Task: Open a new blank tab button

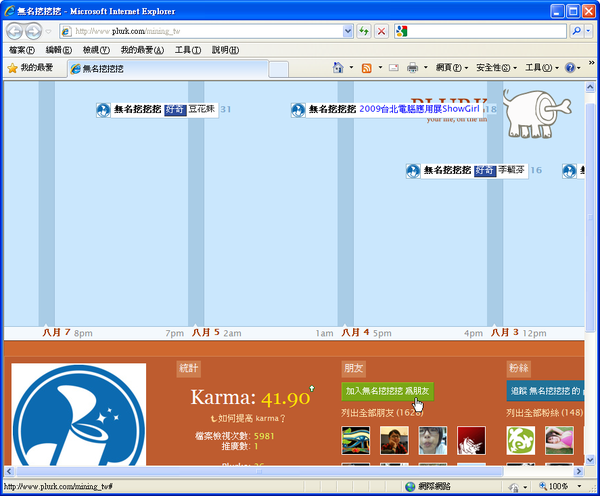Action: [278, 69]
